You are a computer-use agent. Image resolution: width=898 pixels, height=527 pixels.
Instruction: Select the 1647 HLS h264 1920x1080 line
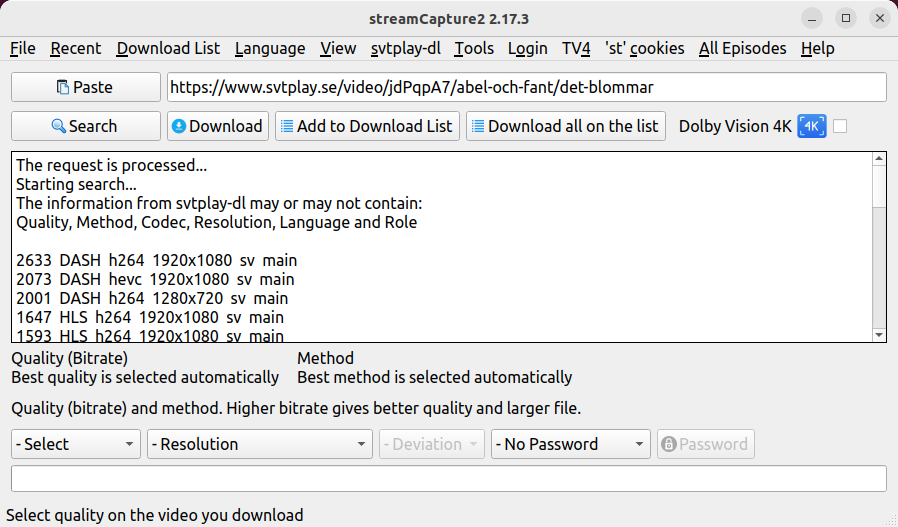150,317
